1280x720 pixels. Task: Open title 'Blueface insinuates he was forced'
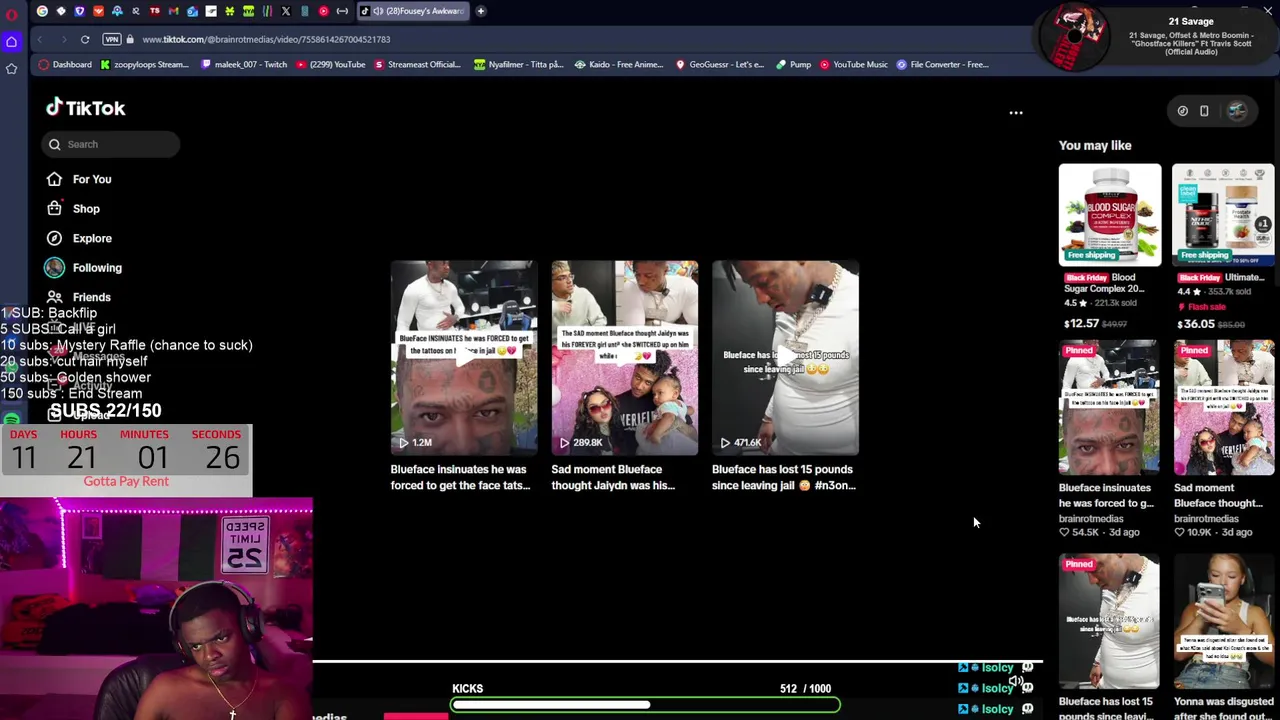[460, 477]
